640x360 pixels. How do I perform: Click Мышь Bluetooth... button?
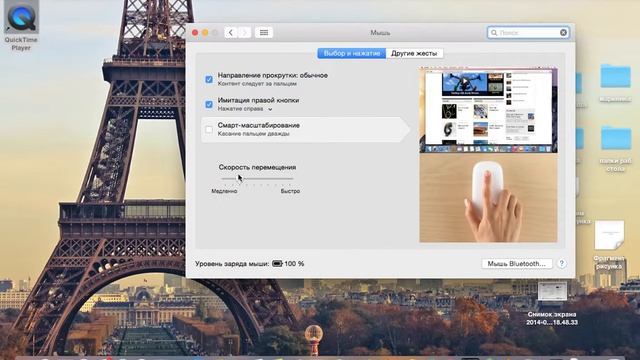pos(517,264)
